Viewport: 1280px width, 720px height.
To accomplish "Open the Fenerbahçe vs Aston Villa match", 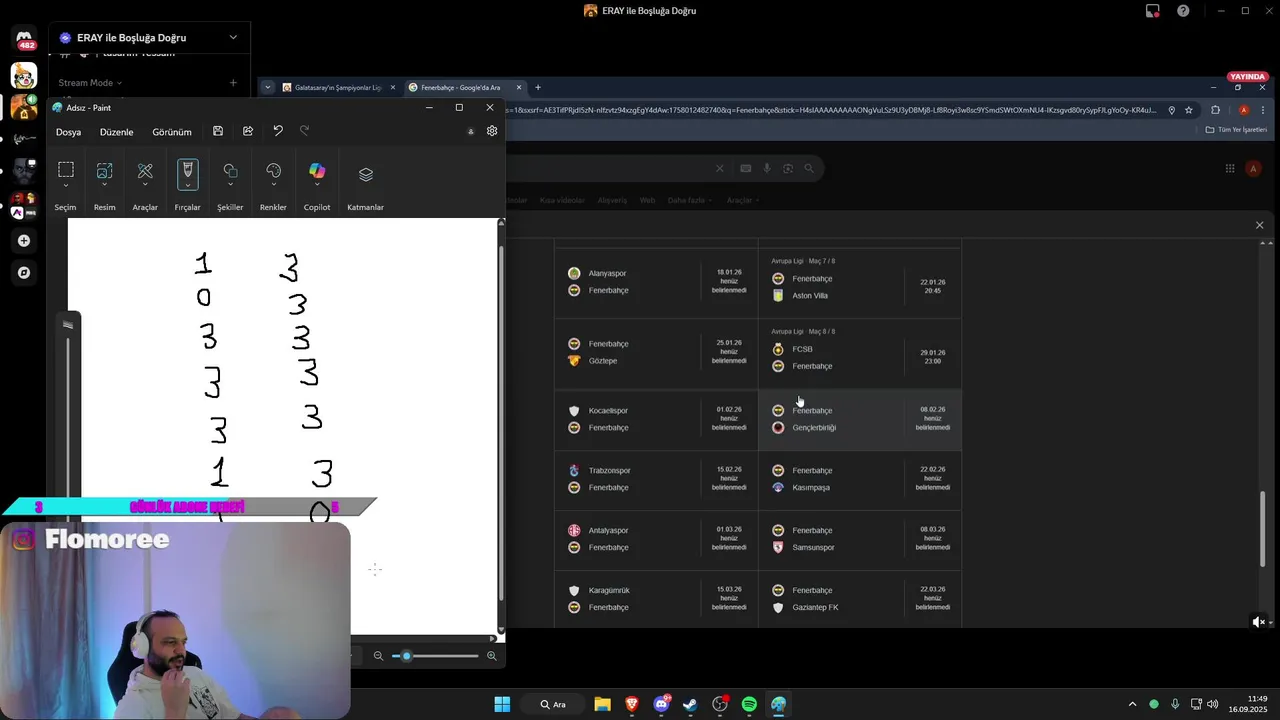I will click(x=859, y=283).
